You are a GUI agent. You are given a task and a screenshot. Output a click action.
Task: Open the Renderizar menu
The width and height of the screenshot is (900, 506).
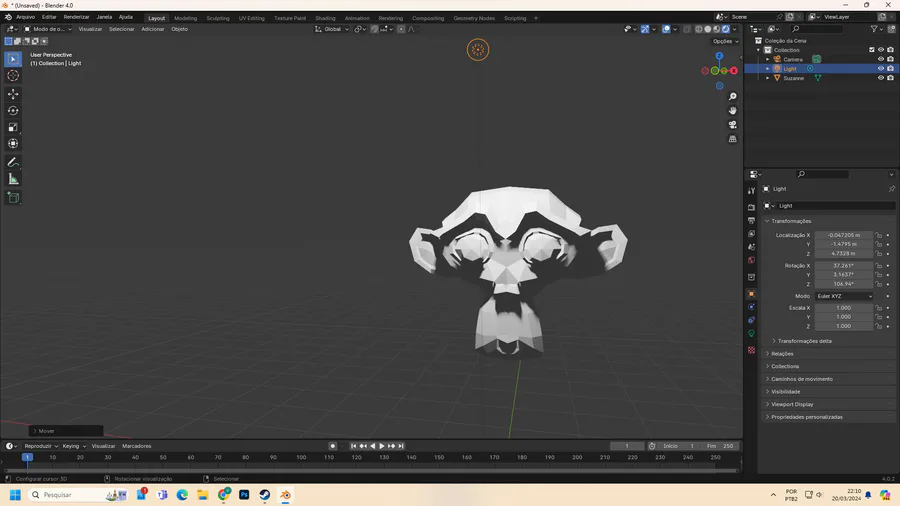(x=76, y=17)
